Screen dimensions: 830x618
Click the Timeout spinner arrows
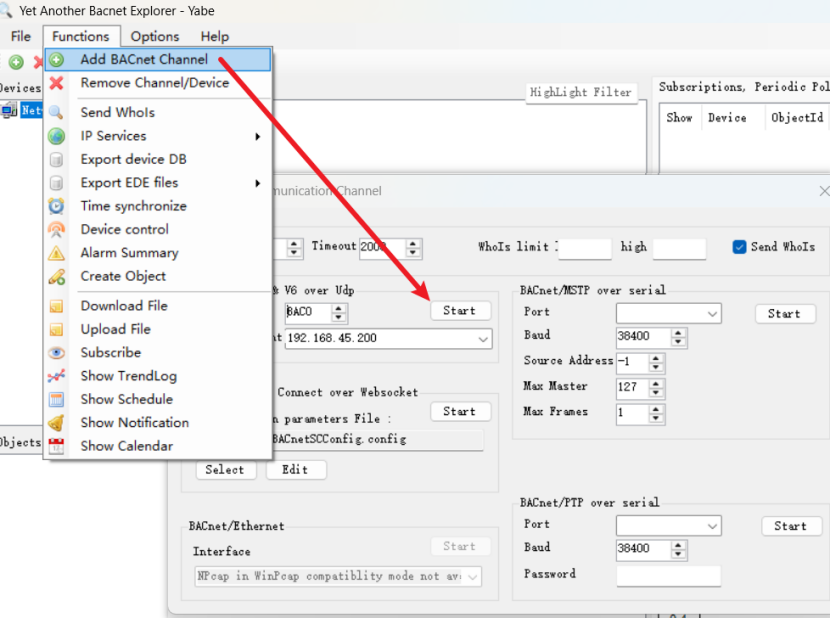point(413,248)
